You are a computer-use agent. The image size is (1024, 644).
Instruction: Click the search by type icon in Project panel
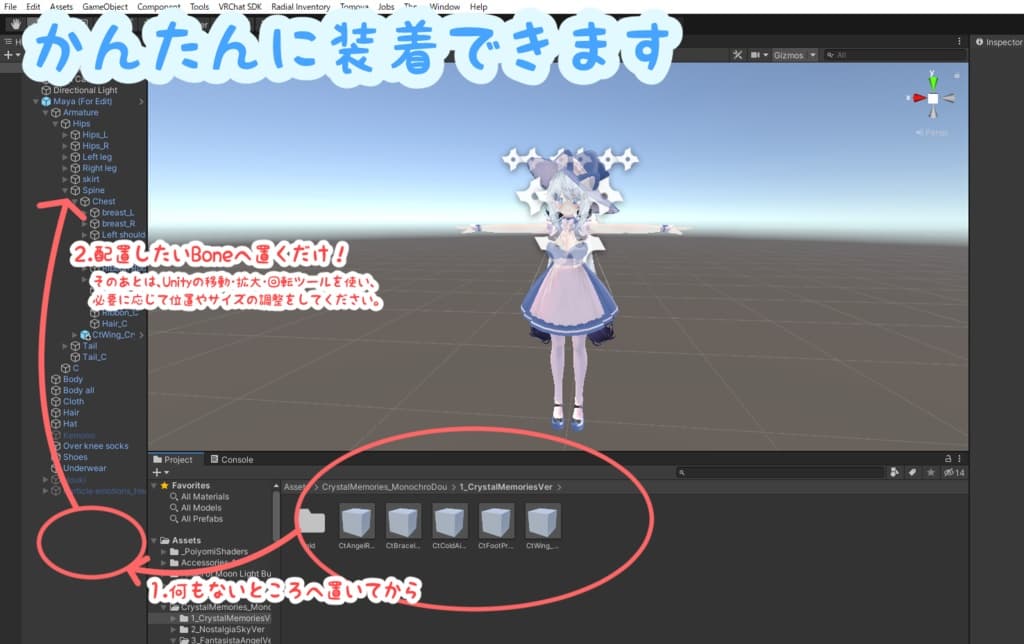coord(894,472)
